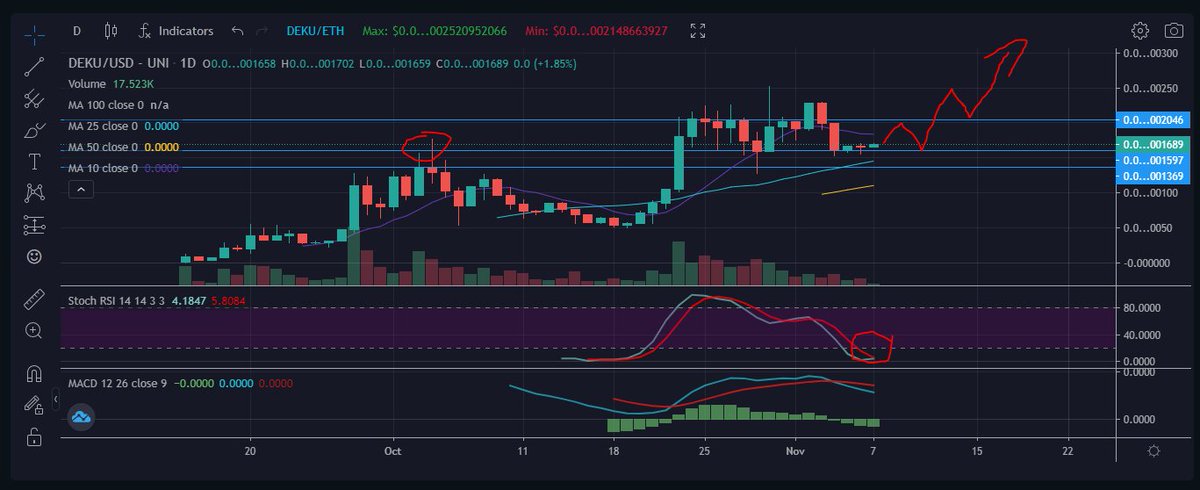Take a chart snapshot with camera icon
Viewport: 1200px width, 490px height.
pos(1175,31)
